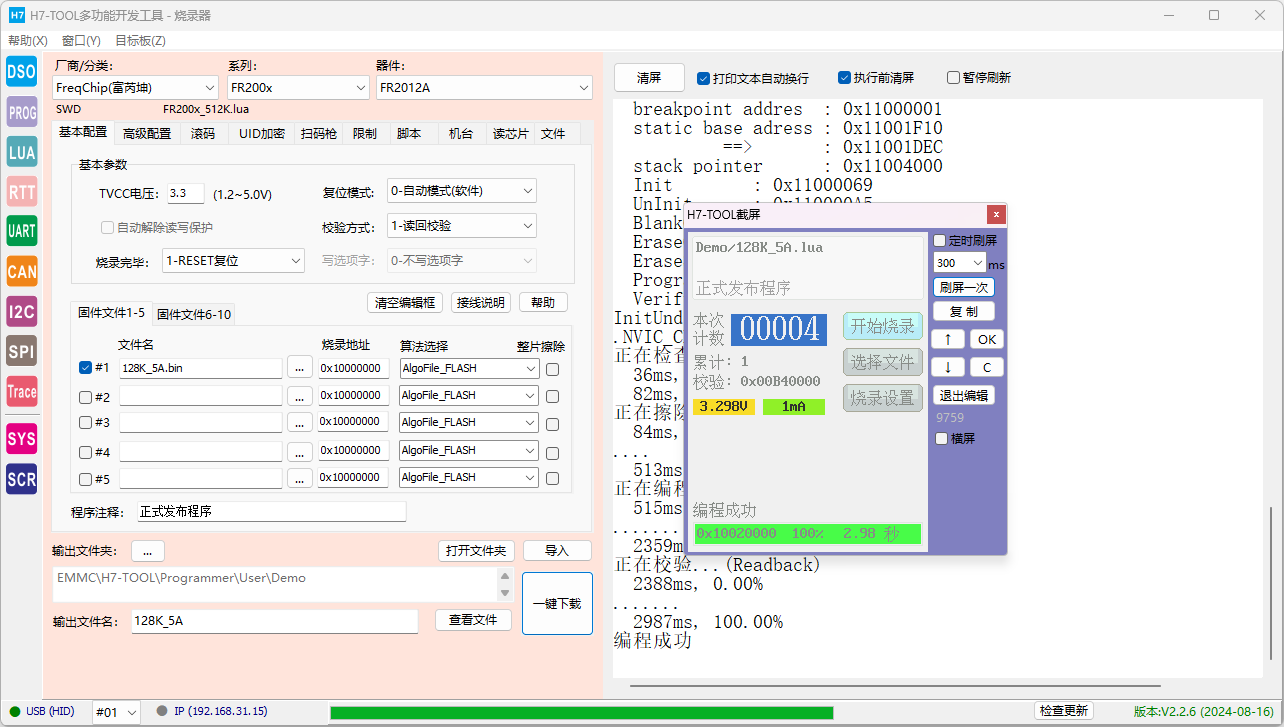This screenshot has width=1284, height=727.
Task: Open 烧录完毕 RESET复位 dropdown
Action: (233, 261)
